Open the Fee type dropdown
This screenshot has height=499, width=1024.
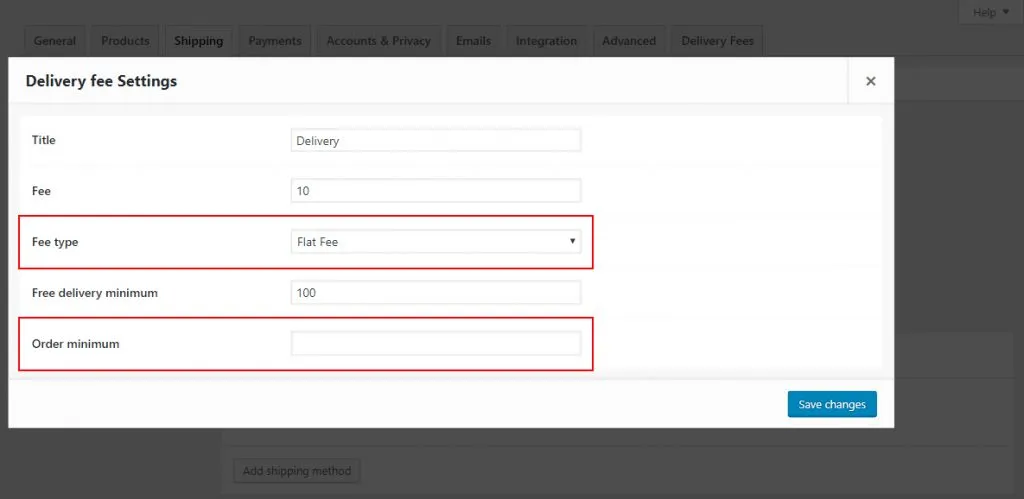click(x=436, y=242)
